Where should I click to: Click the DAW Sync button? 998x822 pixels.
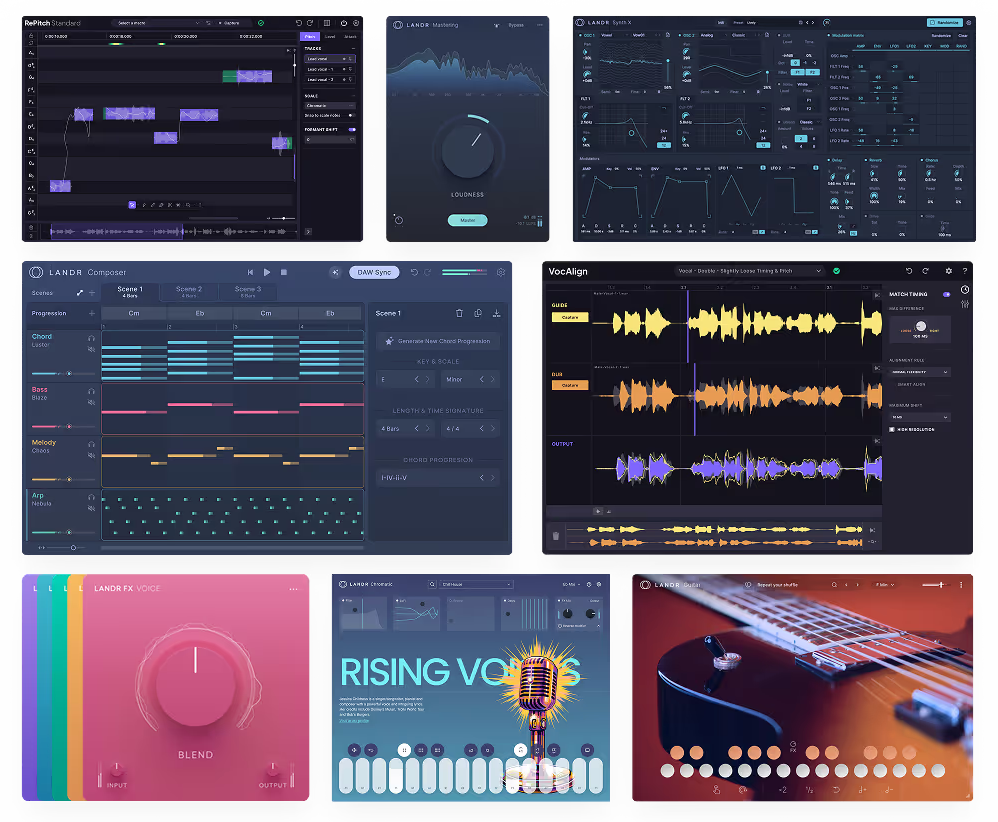373,272
